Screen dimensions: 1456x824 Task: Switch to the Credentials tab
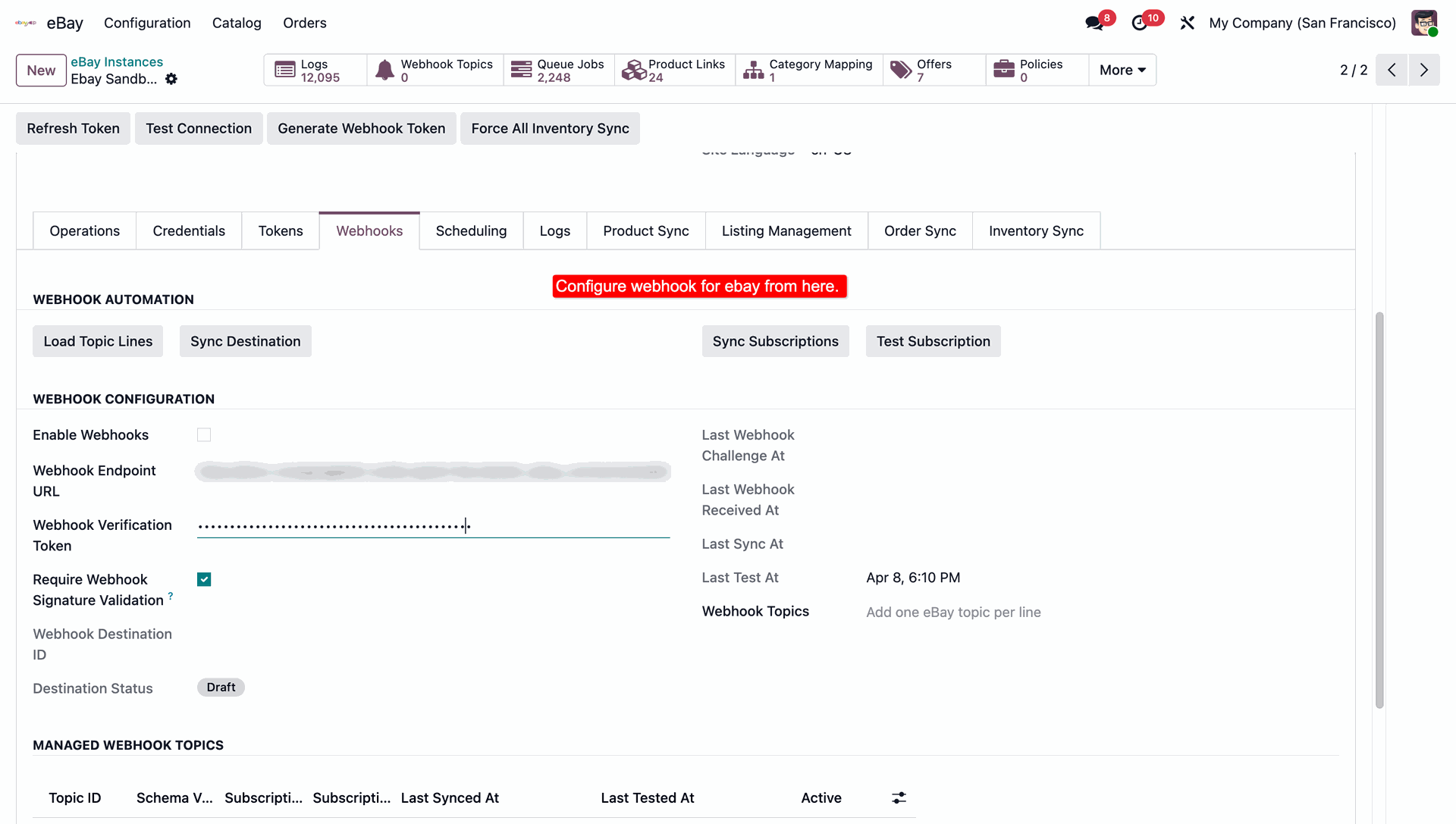pyautogui.click(x=189, y=230)
